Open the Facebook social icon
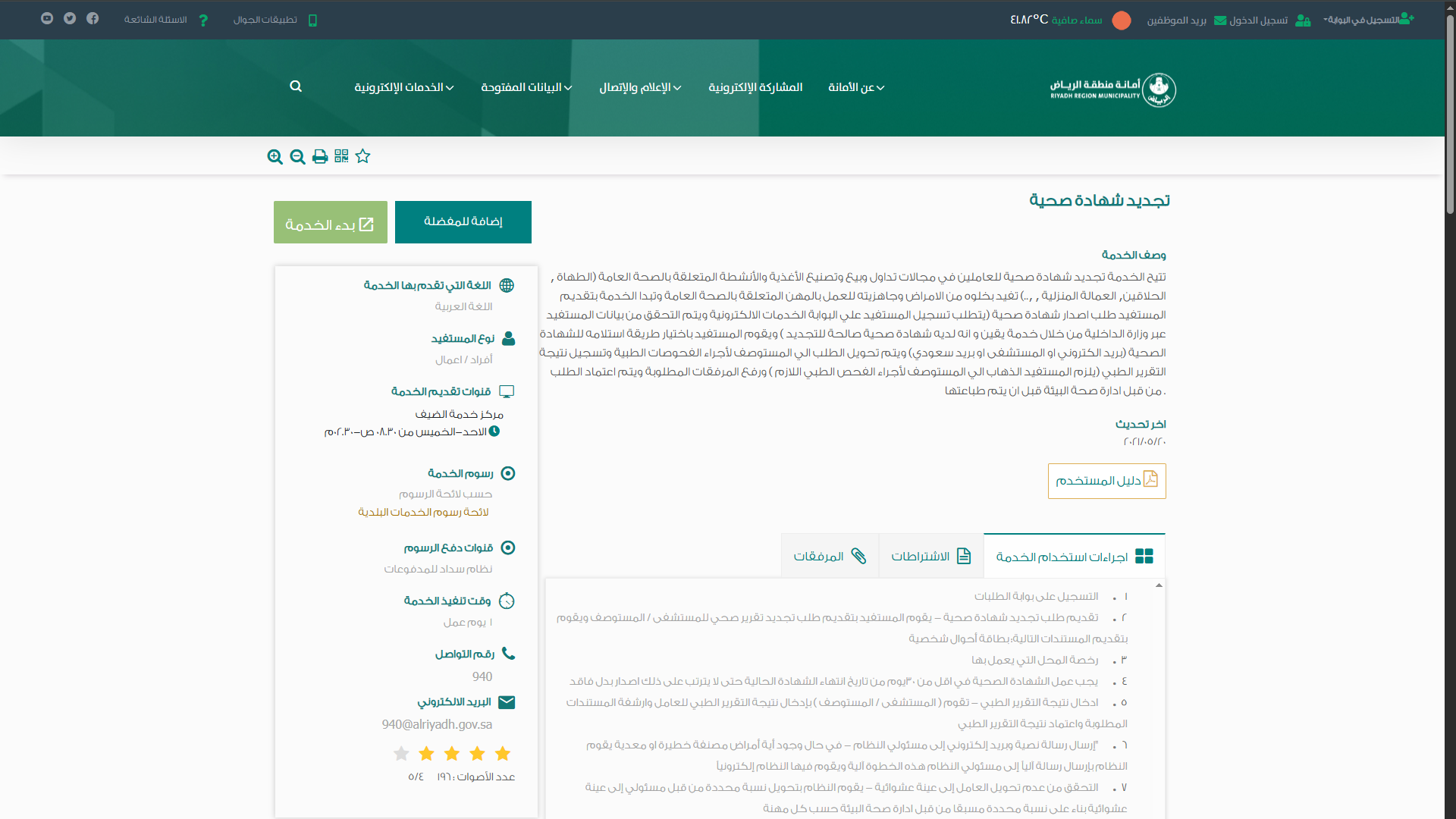 pos(93,18)
